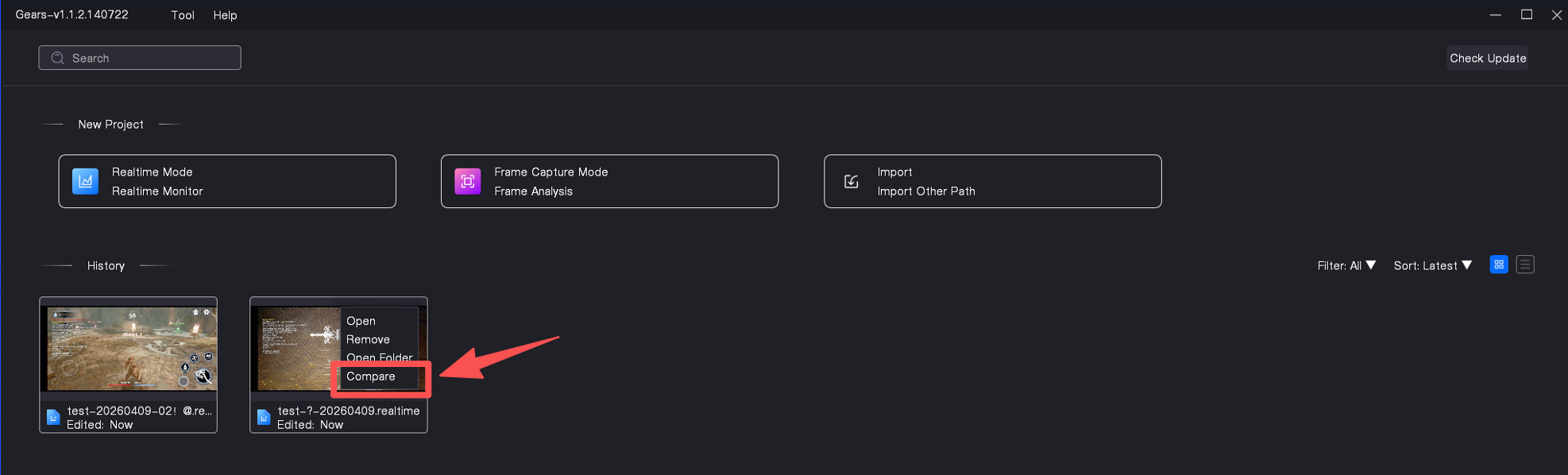Click file icon beside test-20260409-02
1568x475 pixels.
tap(53, 417)
